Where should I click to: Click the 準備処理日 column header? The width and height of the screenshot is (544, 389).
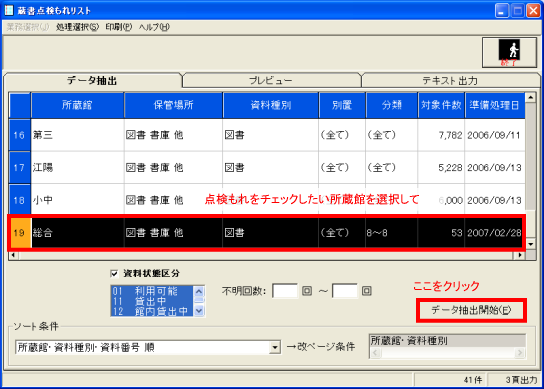point(495,105)
